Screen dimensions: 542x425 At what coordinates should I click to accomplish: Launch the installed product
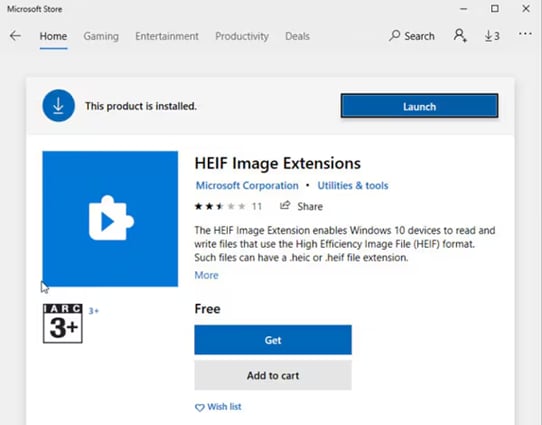pyautogui.click(x=419, y=106)
